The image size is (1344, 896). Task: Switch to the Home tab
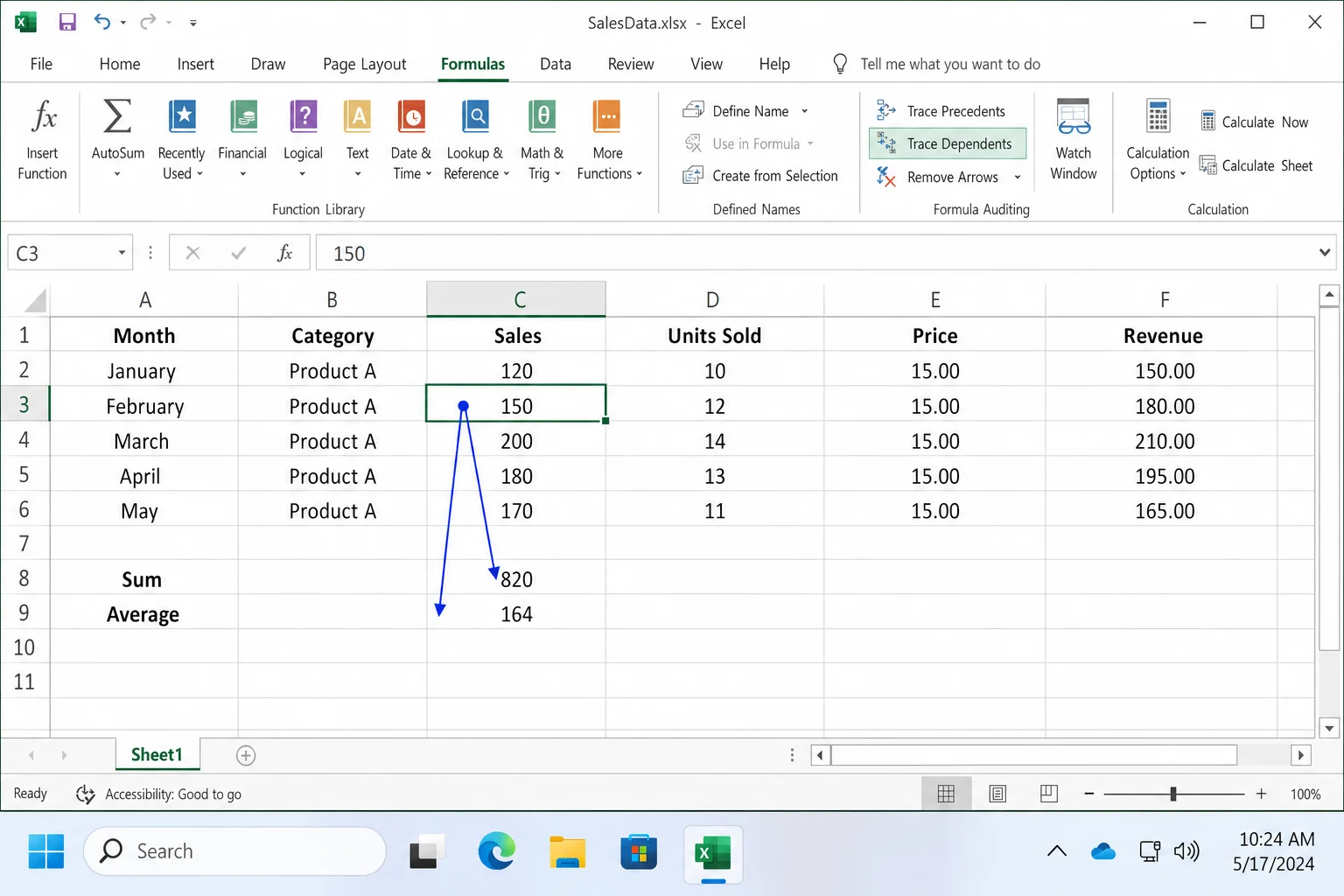(120, 64)
